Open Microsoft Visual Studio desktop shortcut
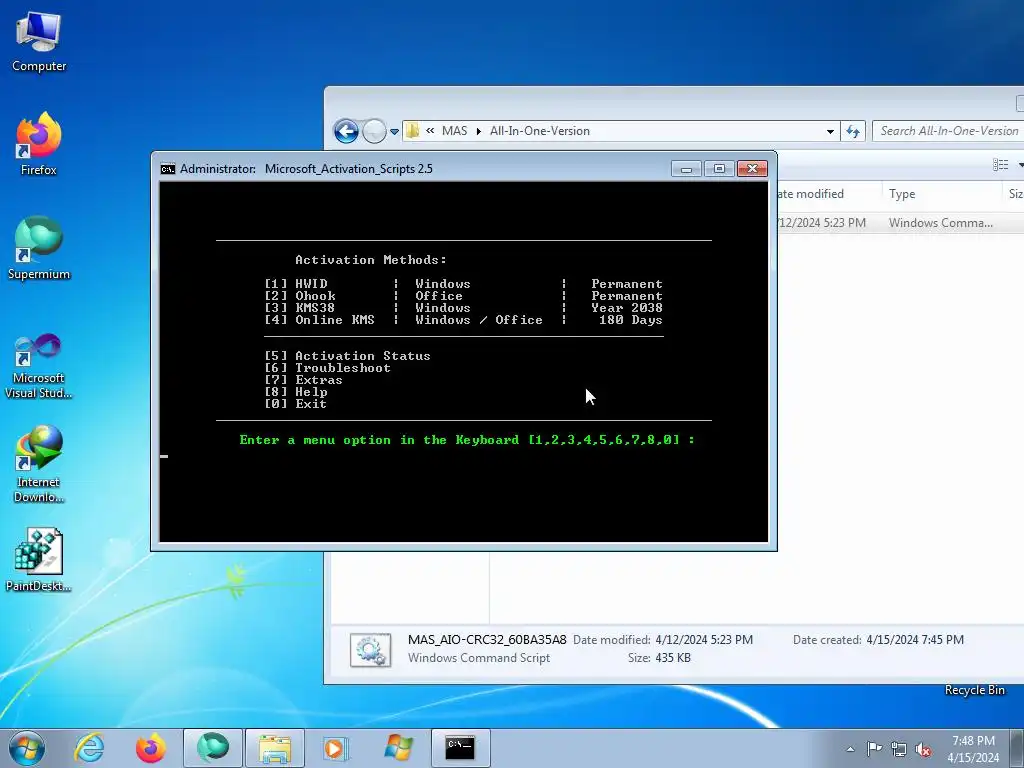 39,366
